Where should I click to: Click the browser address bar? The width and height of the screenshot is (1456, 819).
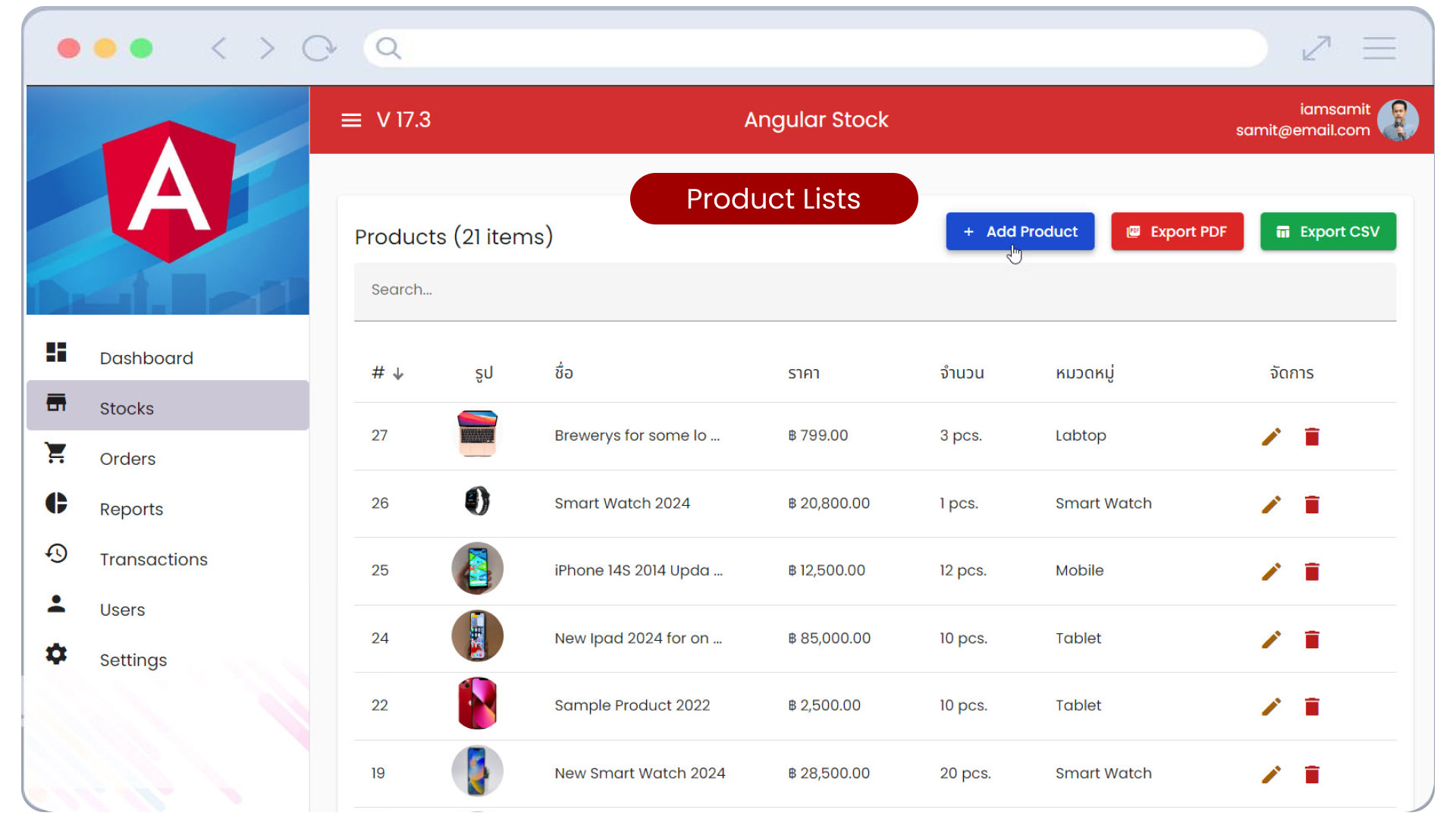point(815,49)
